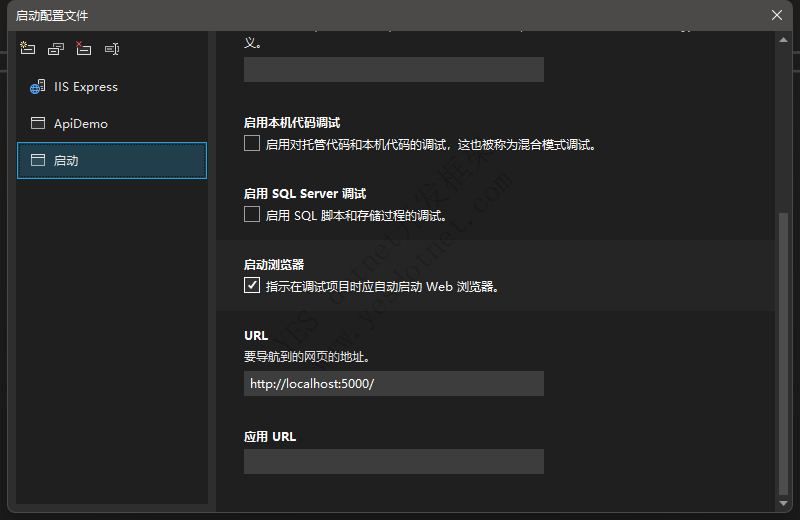Click the rename profile icon
The width and height of the screenshot is (800, 520).
(x=112, y=48)
